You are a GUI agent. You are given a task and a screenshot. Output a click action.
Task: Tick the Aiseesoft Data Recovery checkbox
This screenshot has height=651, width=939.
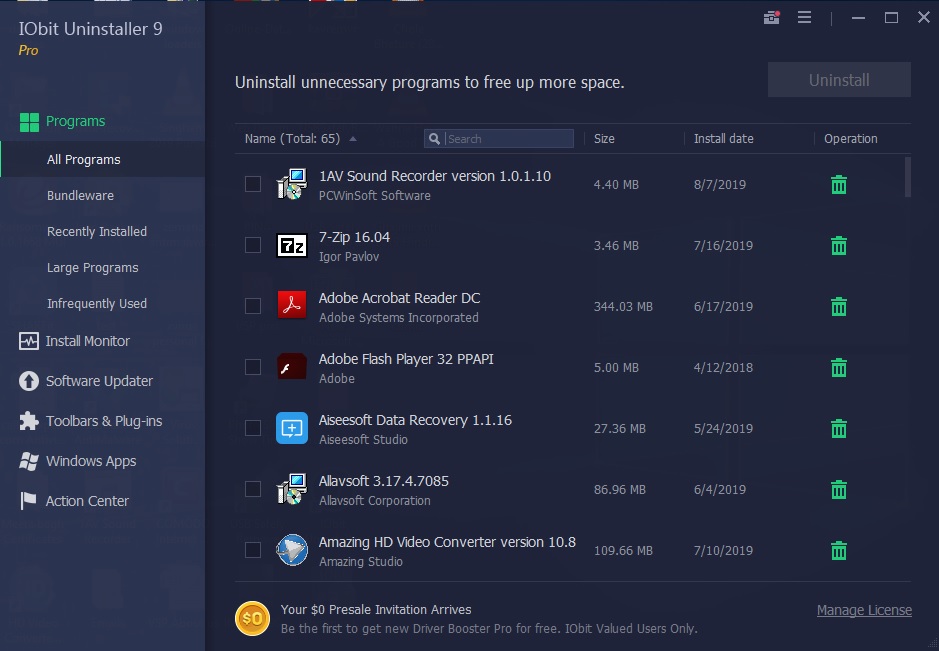[x=253, y=428]
